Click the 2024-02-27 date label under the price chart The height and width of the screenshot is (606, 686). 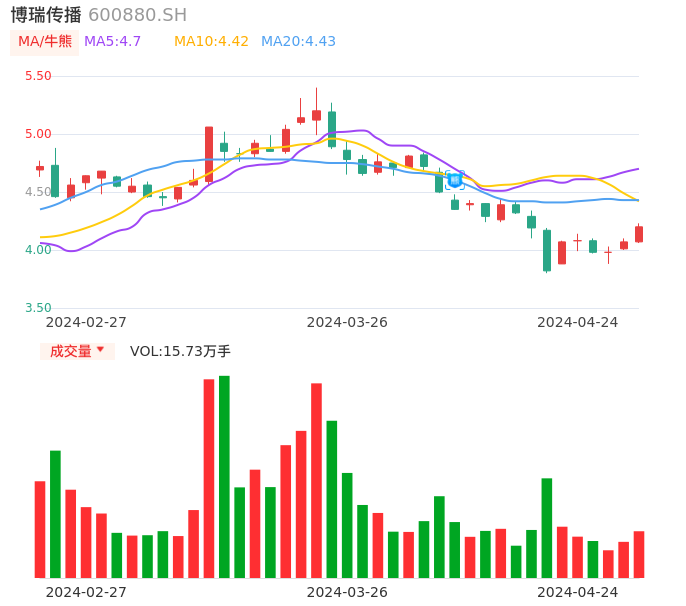(86, 322)
